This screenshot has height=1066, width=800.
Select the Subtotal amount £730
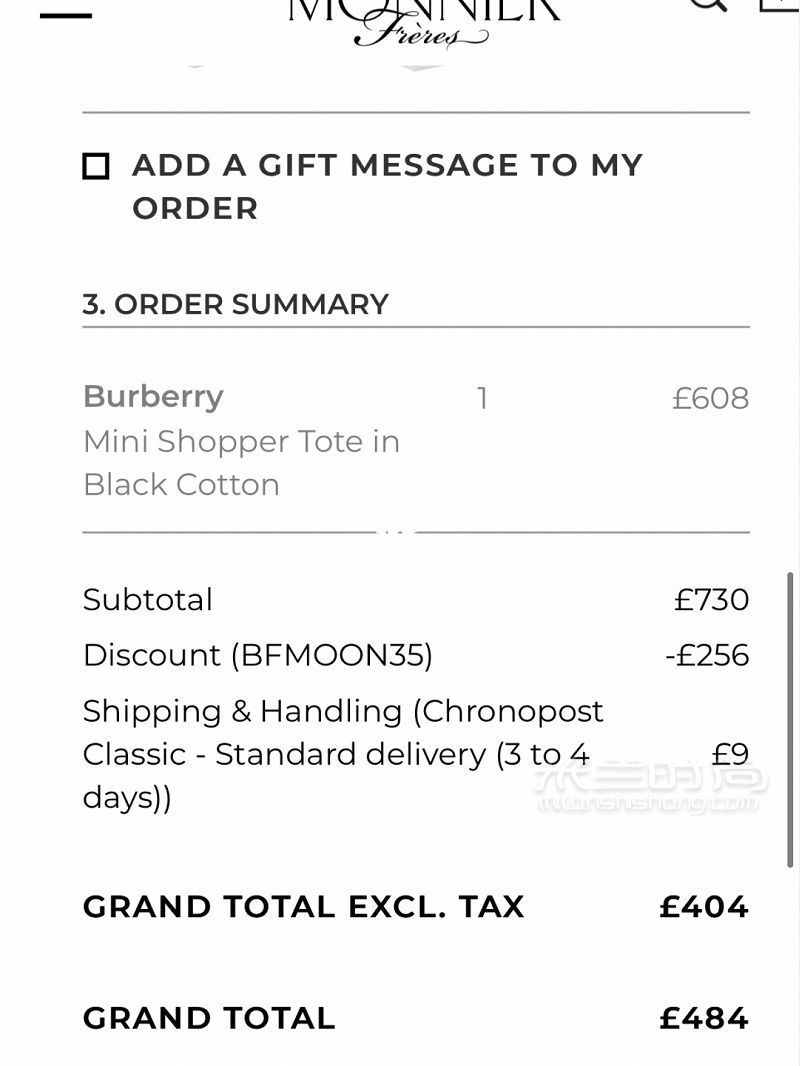point(711,600)
